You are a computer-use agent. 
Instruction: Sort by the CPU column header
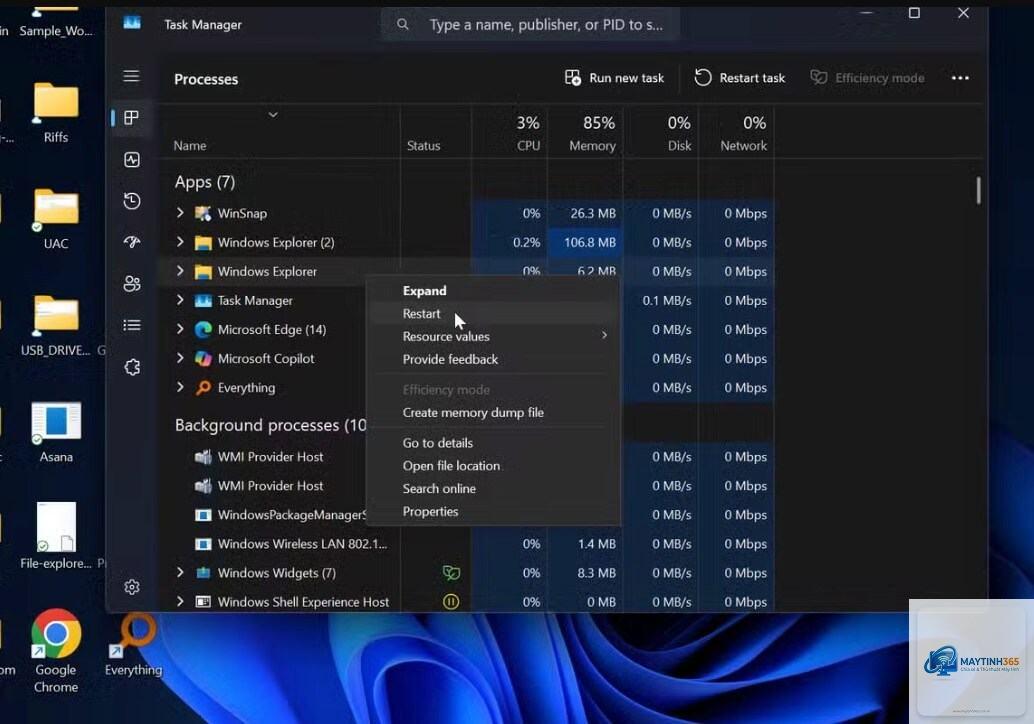[x=509, y=133]
